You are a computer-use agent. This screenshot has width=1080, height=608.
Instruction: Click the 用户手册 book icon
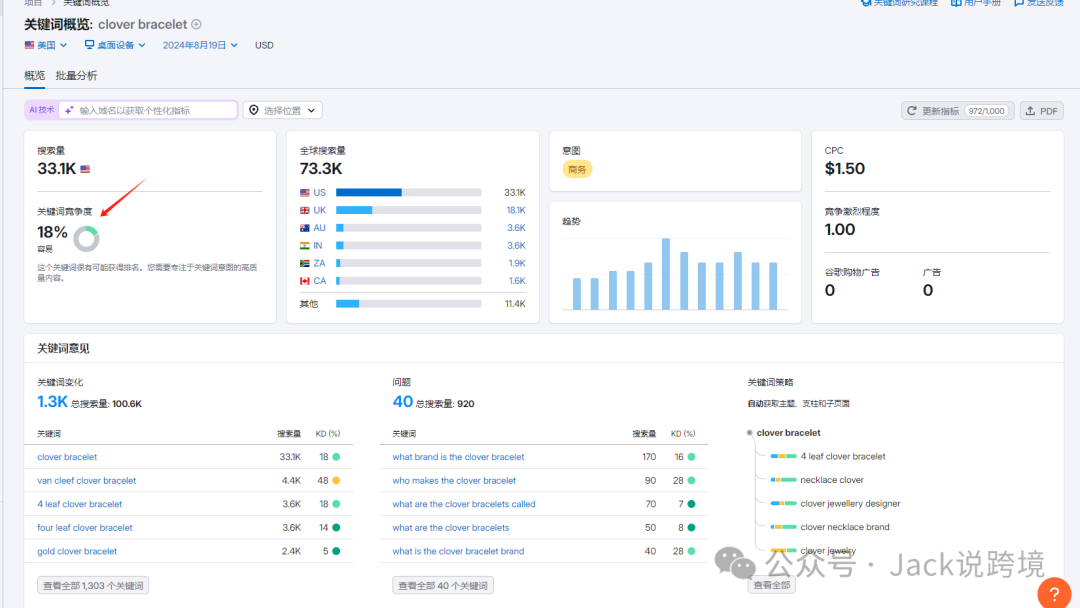[x=956, y=3]
